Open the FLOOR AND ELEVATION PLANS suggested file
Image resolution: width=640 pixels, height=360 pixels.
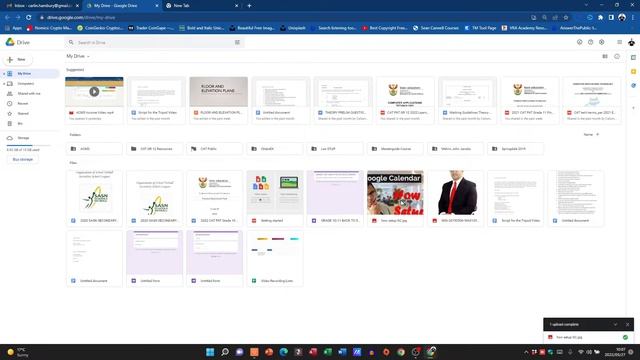[x=219, y=100]
